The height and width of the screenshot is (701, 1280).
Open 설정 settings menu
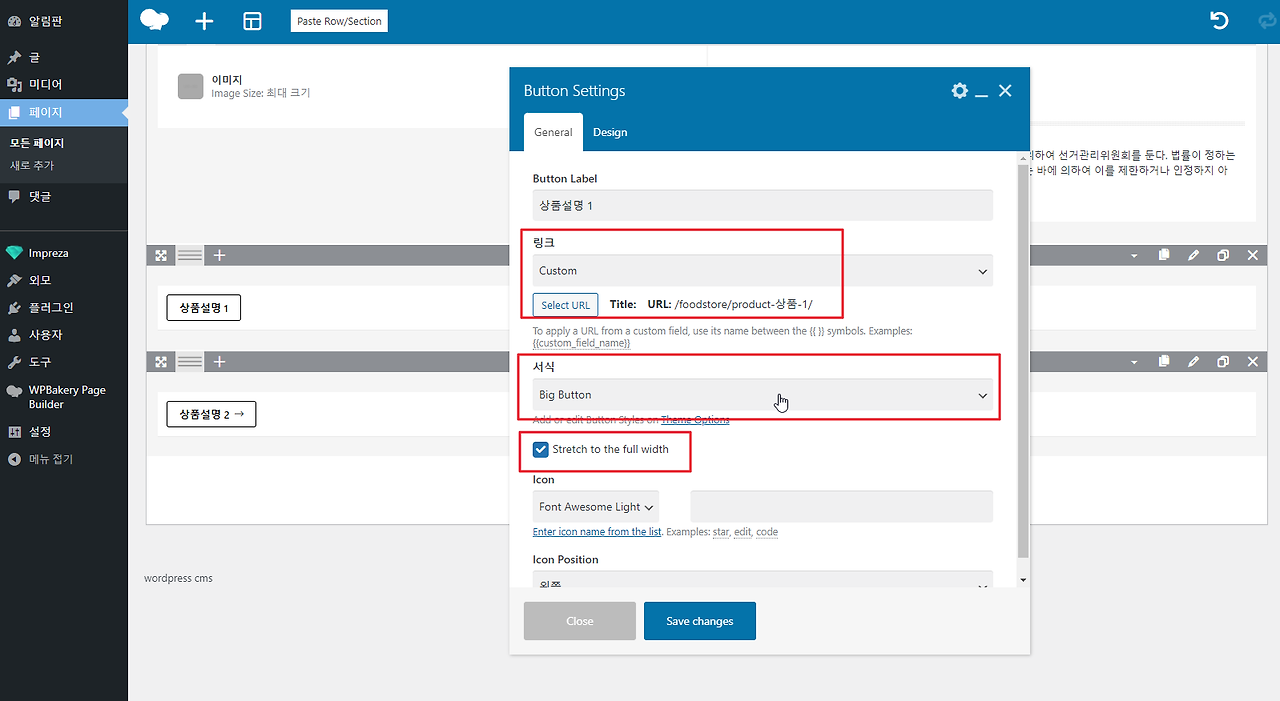64,432
